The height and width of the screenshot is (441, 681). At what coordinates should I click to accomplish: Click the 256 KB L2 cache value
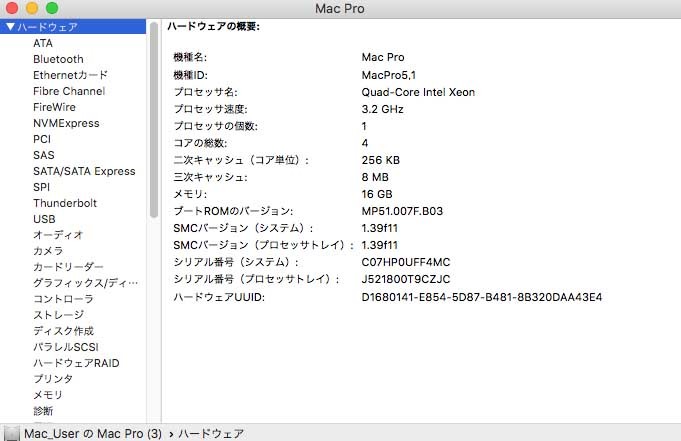click(380, 160)
